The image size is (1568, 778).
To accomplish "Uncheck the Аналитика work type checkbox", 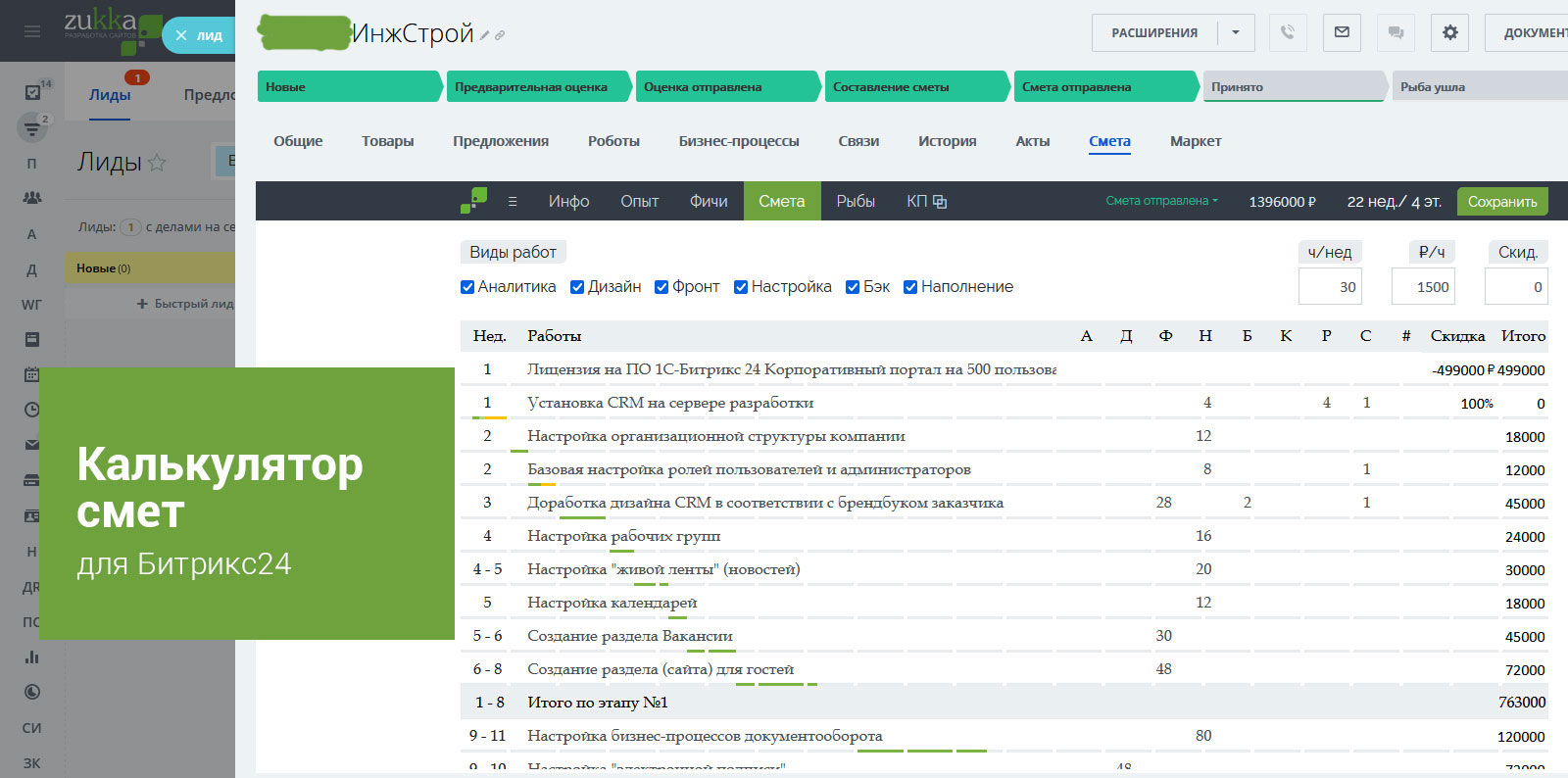I will (x=467, y=287).
